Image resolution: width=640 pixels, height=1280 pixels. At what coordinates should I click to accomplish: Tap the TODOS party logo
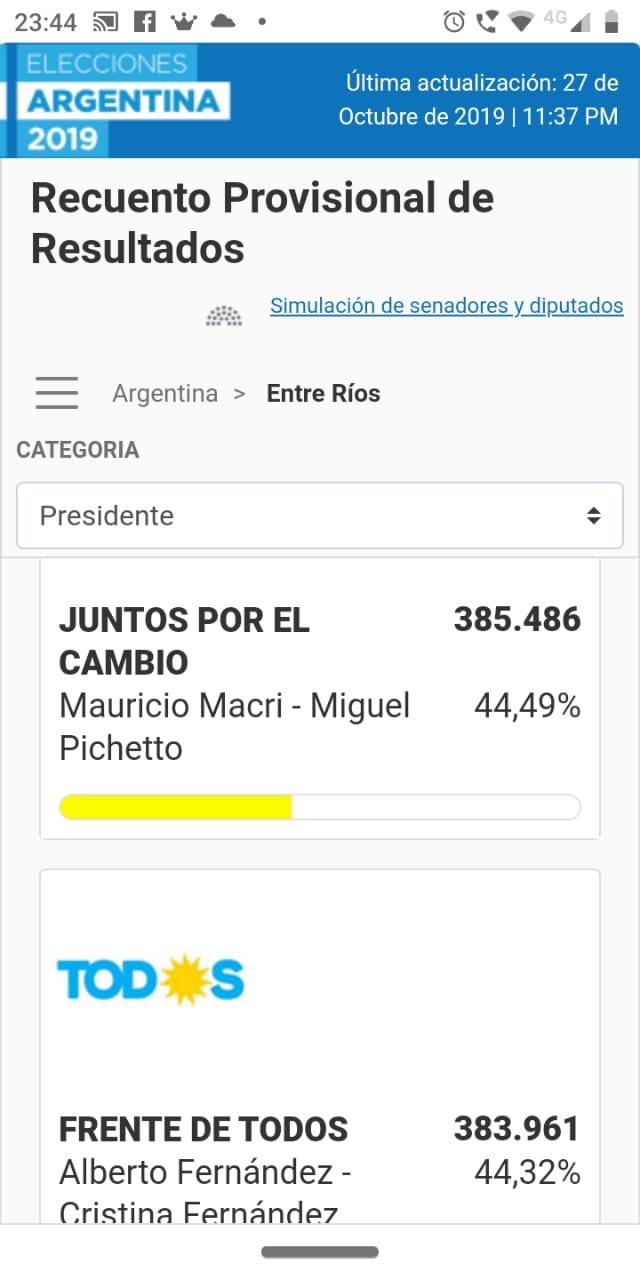click(150, 980)
